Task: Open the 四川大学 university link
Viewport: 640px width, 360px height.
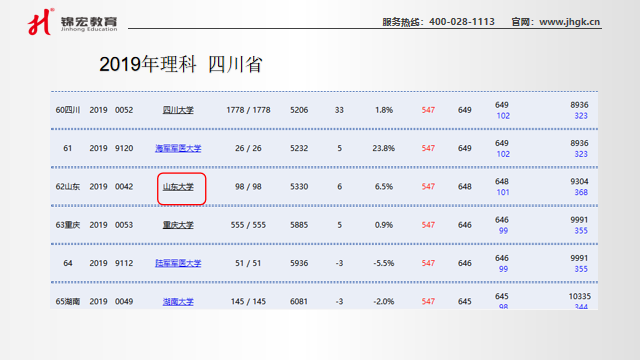Action: pyautogui.click(x=178, y=110)
